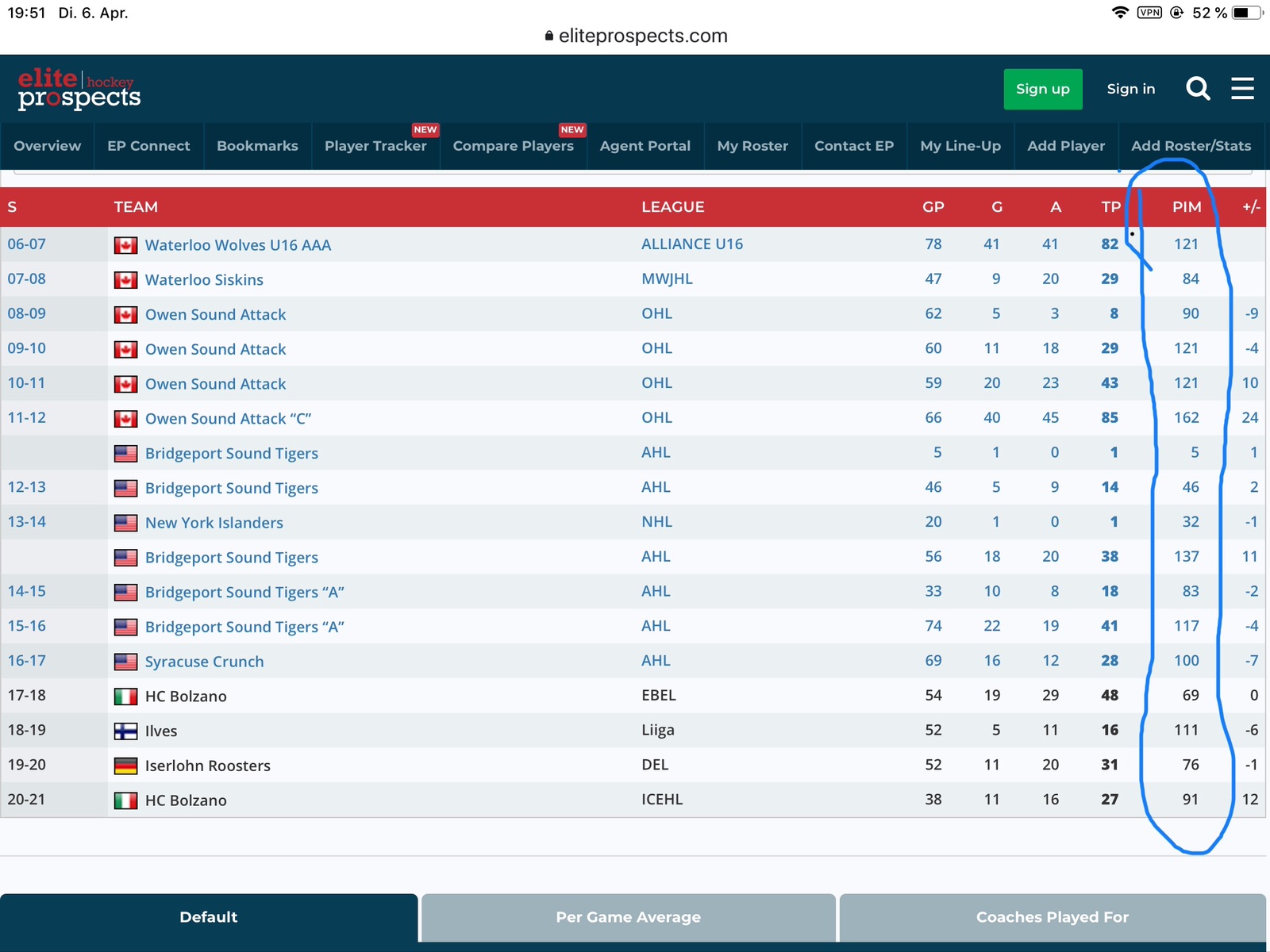Open the 11-12 season link
The image size is (1270, 952).
[27, 418]
